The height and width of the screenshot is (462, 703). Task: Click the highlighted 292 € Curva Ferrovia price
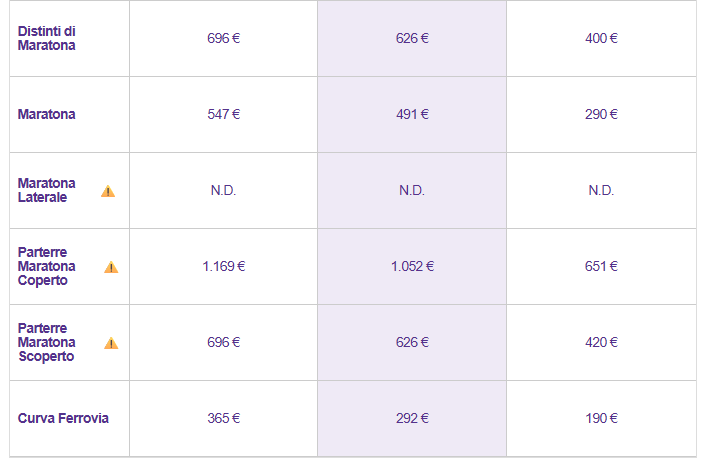[x=412, y=418]
